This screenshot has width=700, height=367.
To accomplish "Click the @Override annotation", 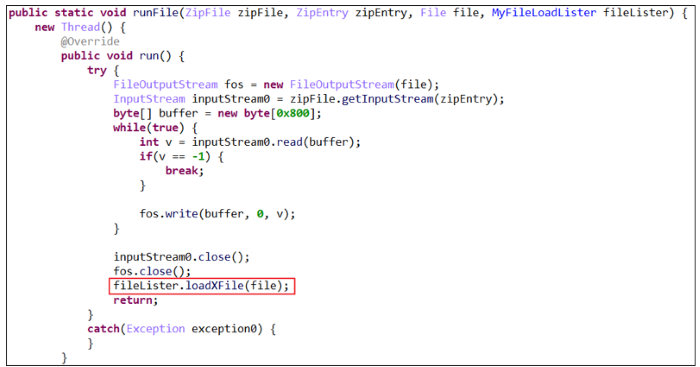I will (90, 42).
